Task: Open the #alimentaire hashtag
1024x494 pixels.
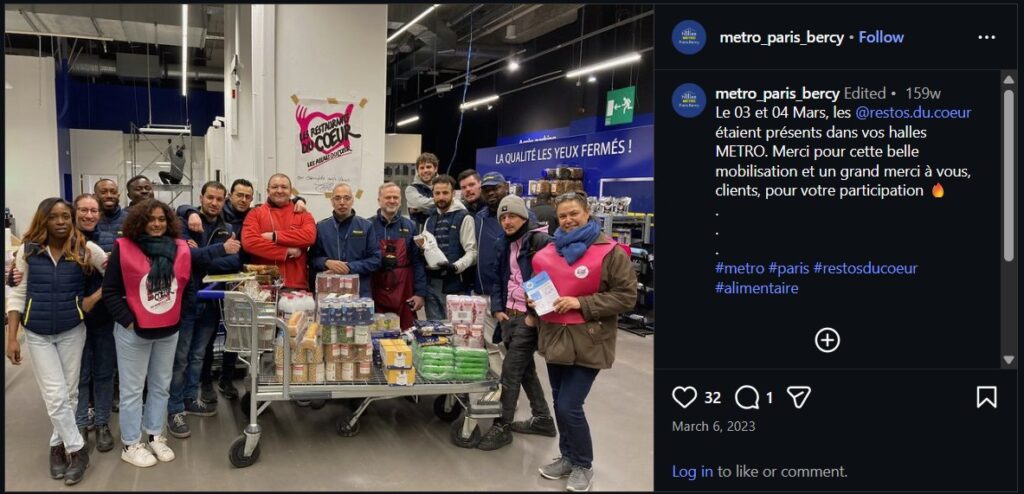Action: 756,288
